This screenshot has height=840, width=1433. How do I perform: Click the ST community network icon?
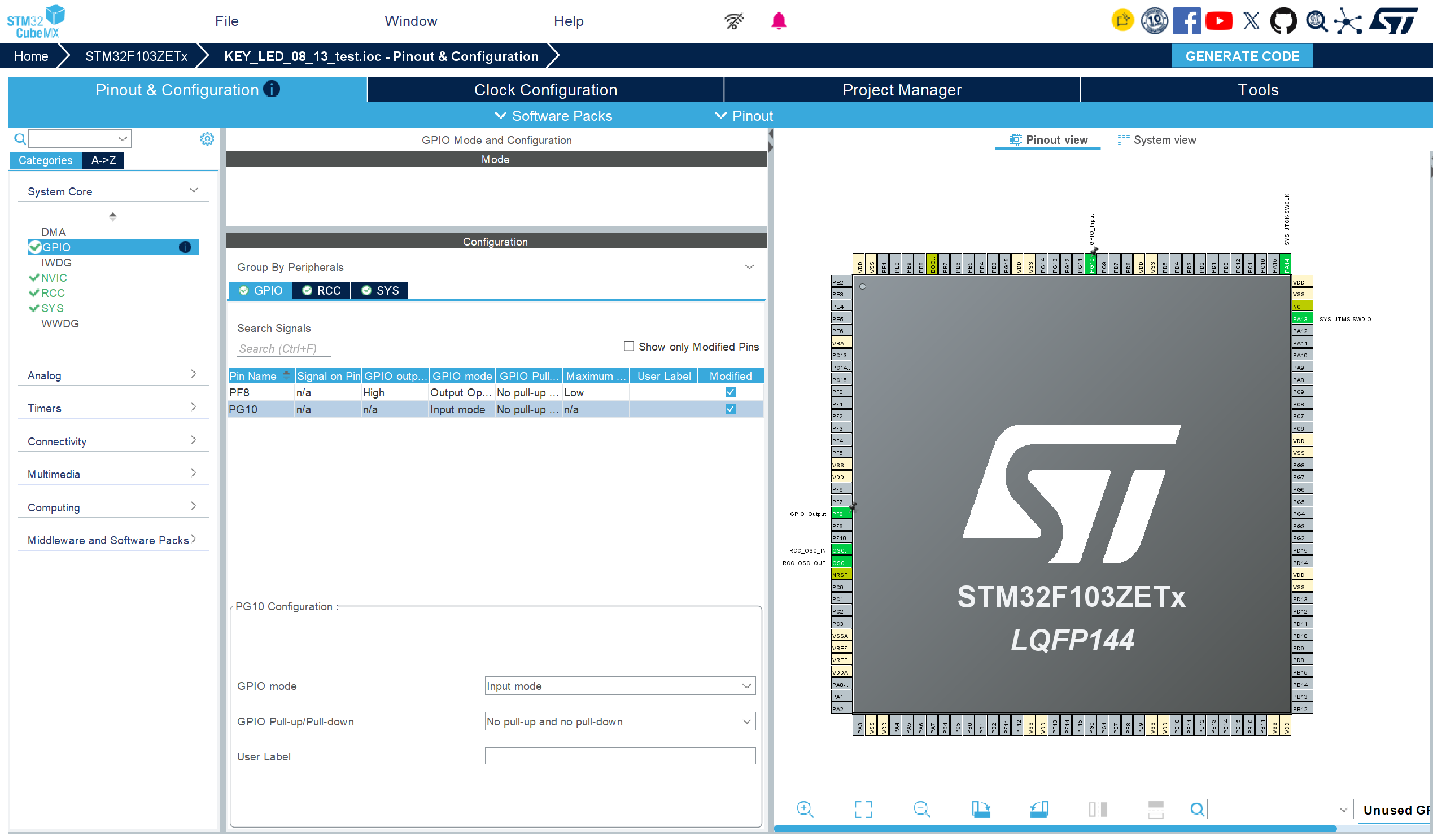coord(1348,21)
